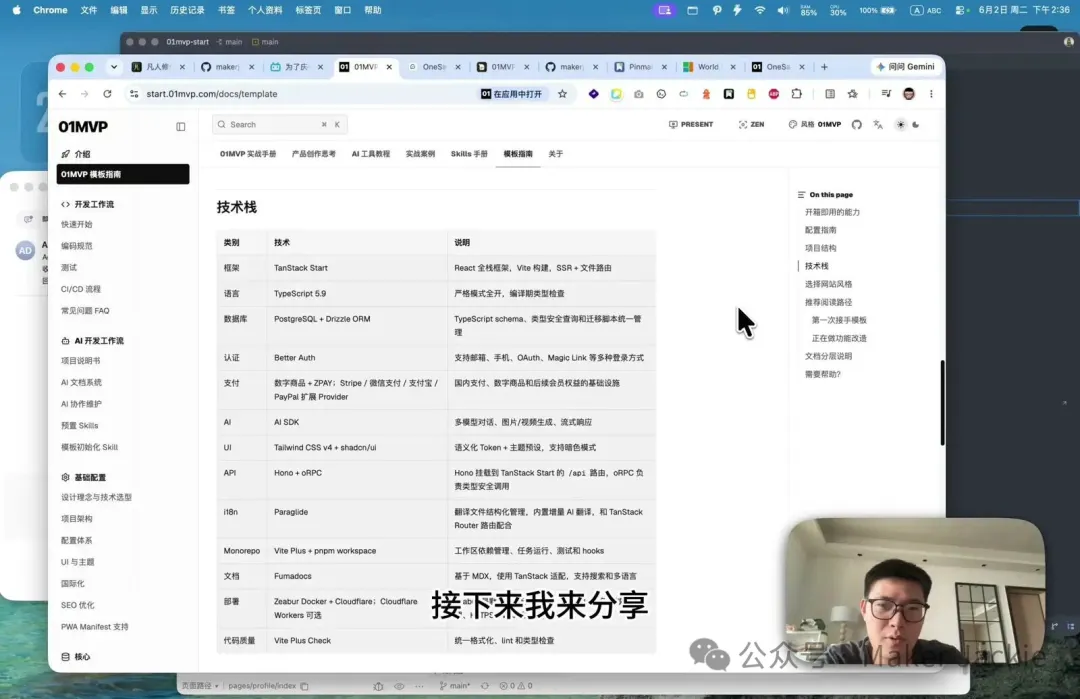Select 01MVP 模板指南 sidebar item

[123, 174]
